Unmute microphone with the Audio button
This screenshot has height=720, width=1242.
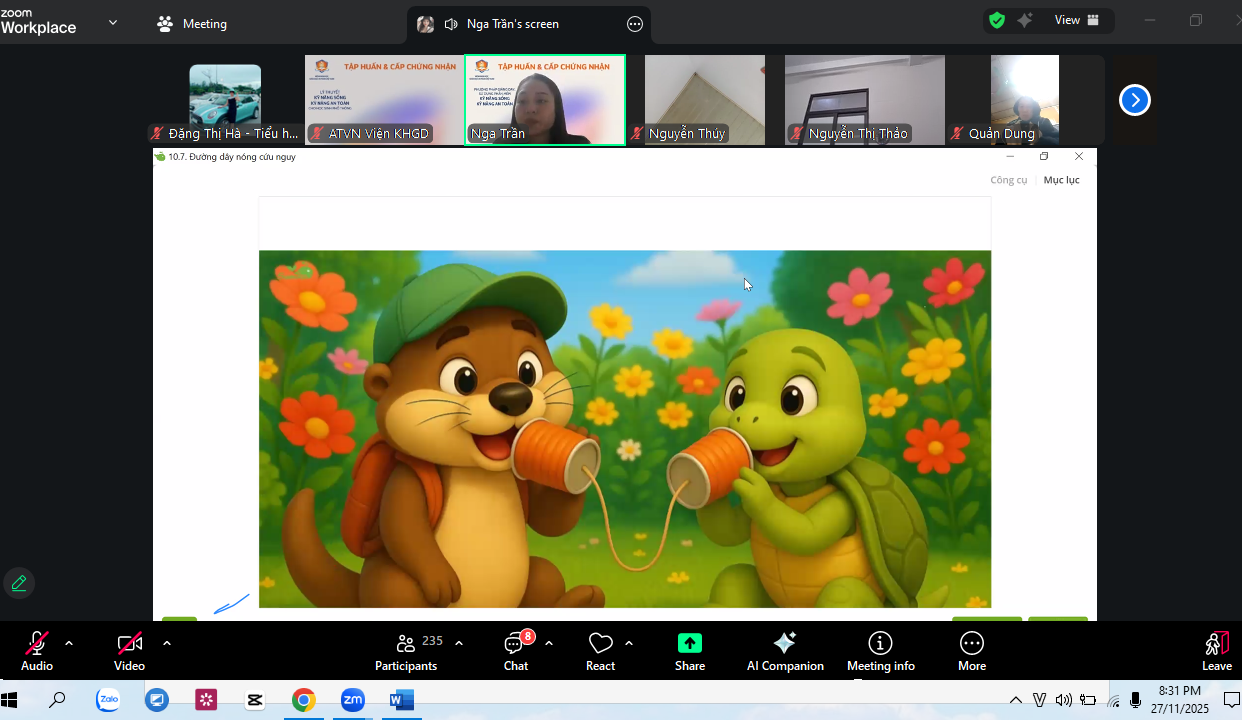click(x=37, y=651)
